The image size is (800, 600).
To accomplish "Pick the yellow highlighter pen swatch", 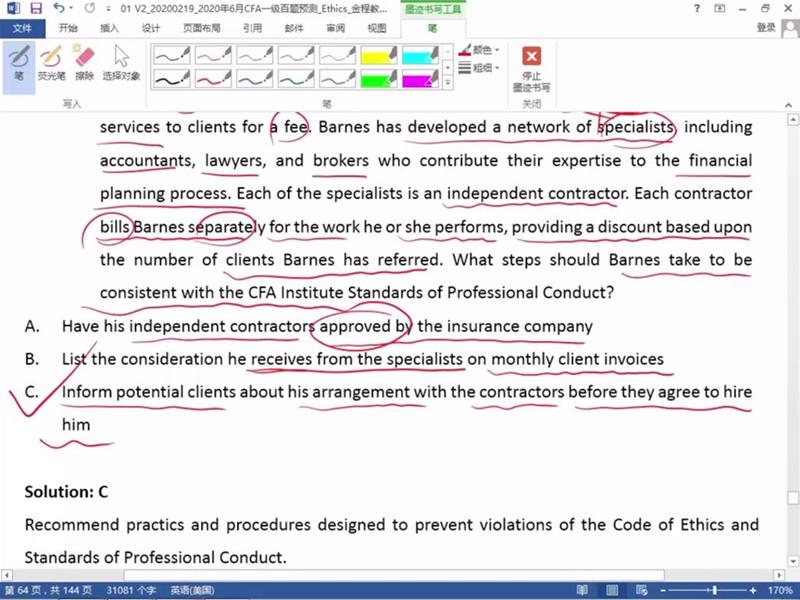I will point(379,54).
